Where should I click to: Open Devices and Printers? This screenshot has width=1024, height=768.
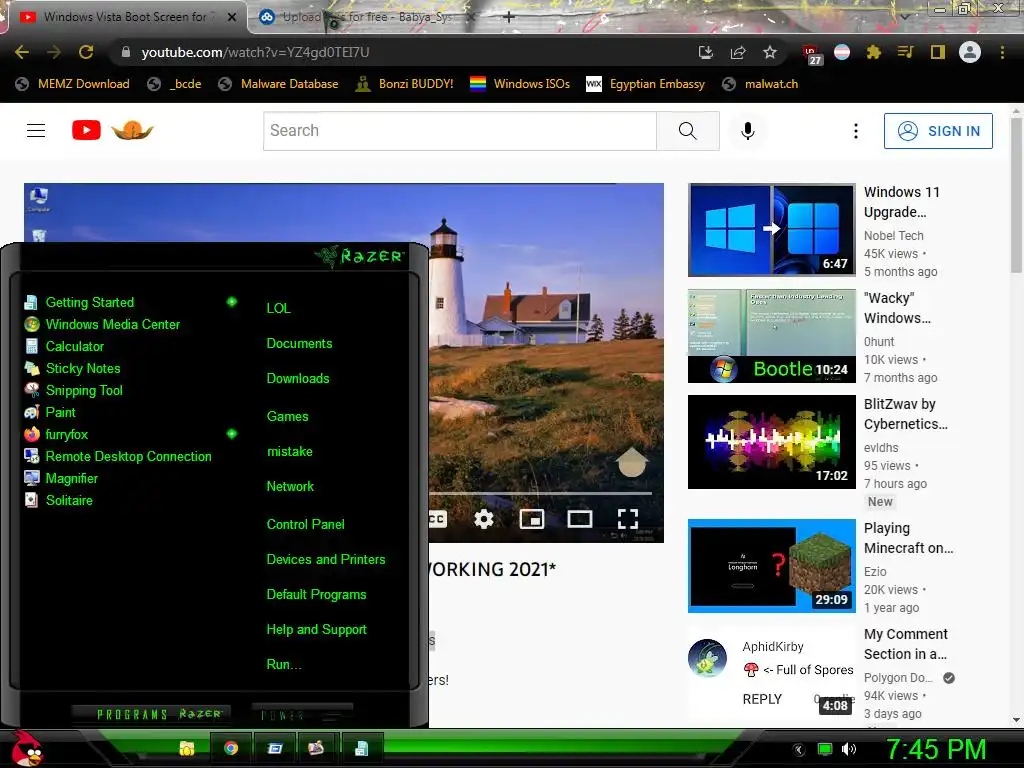coord(326,559)
